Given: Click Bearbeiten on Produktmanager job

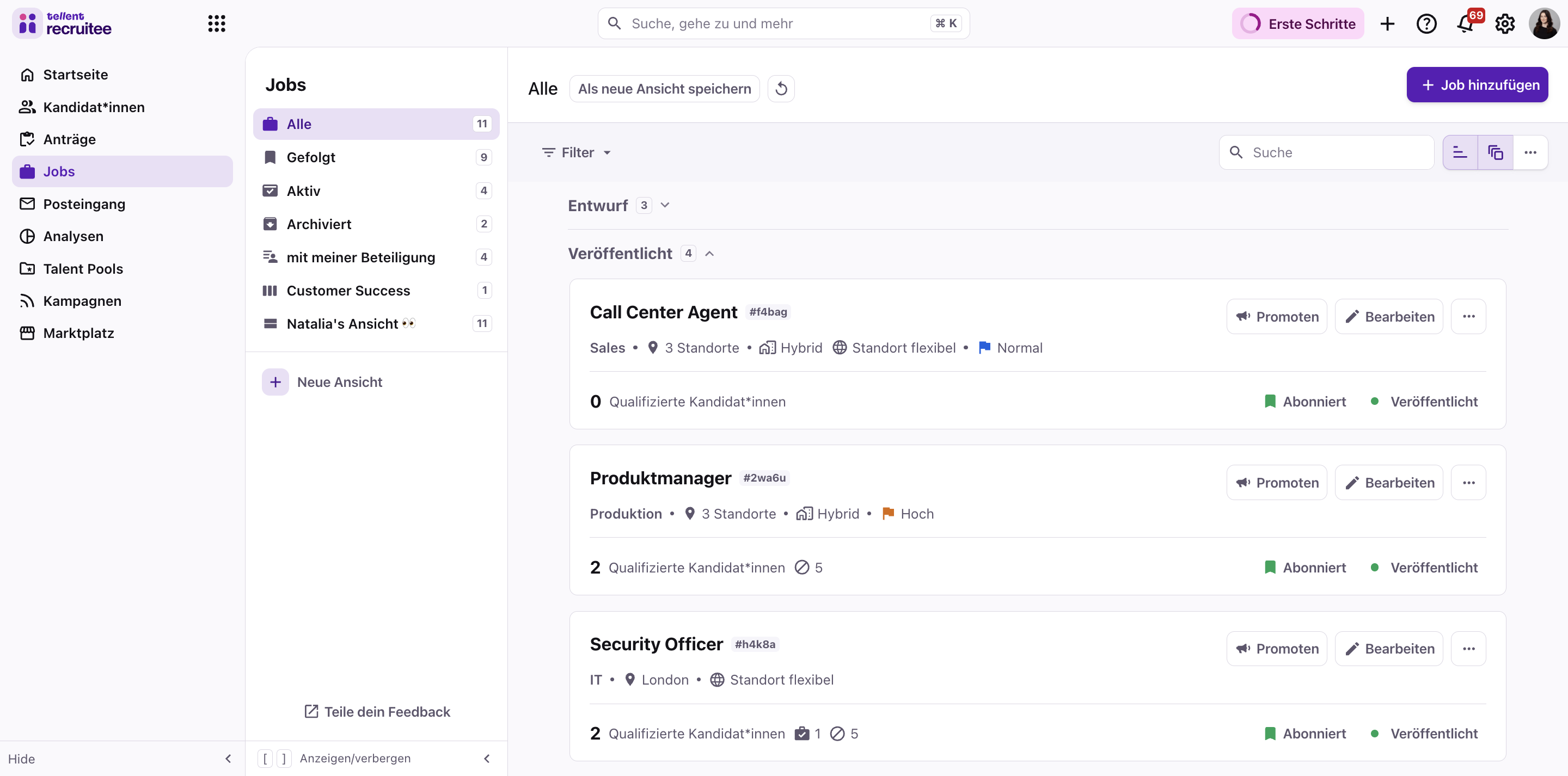Looking at the screenshot, I should coord(1388,483).
